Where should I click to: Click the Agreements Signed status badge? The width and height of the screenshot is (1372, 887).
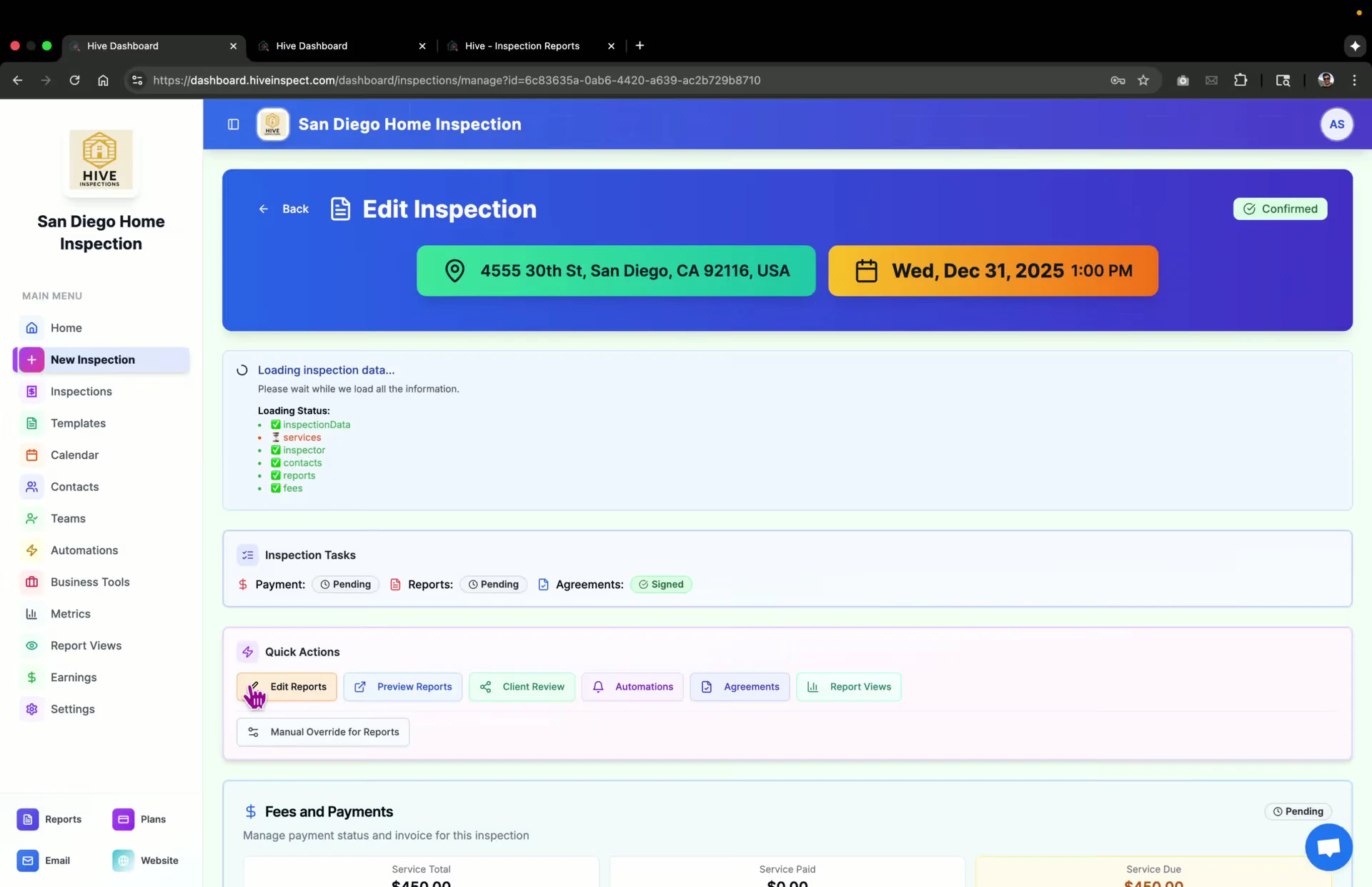[x=660, y=585]
